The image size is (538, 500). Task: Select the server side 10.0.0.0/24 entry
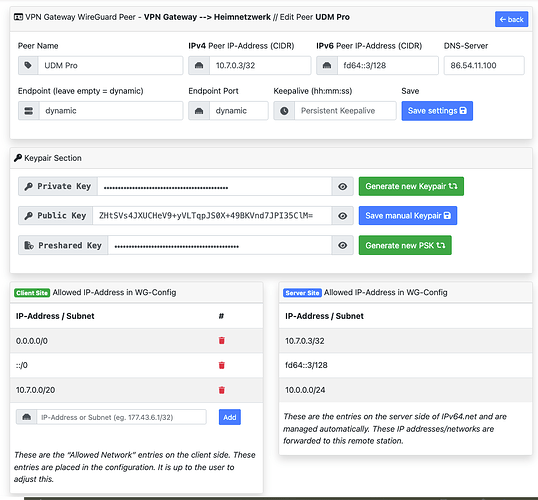pyautogui.click(x=305, y=390)
